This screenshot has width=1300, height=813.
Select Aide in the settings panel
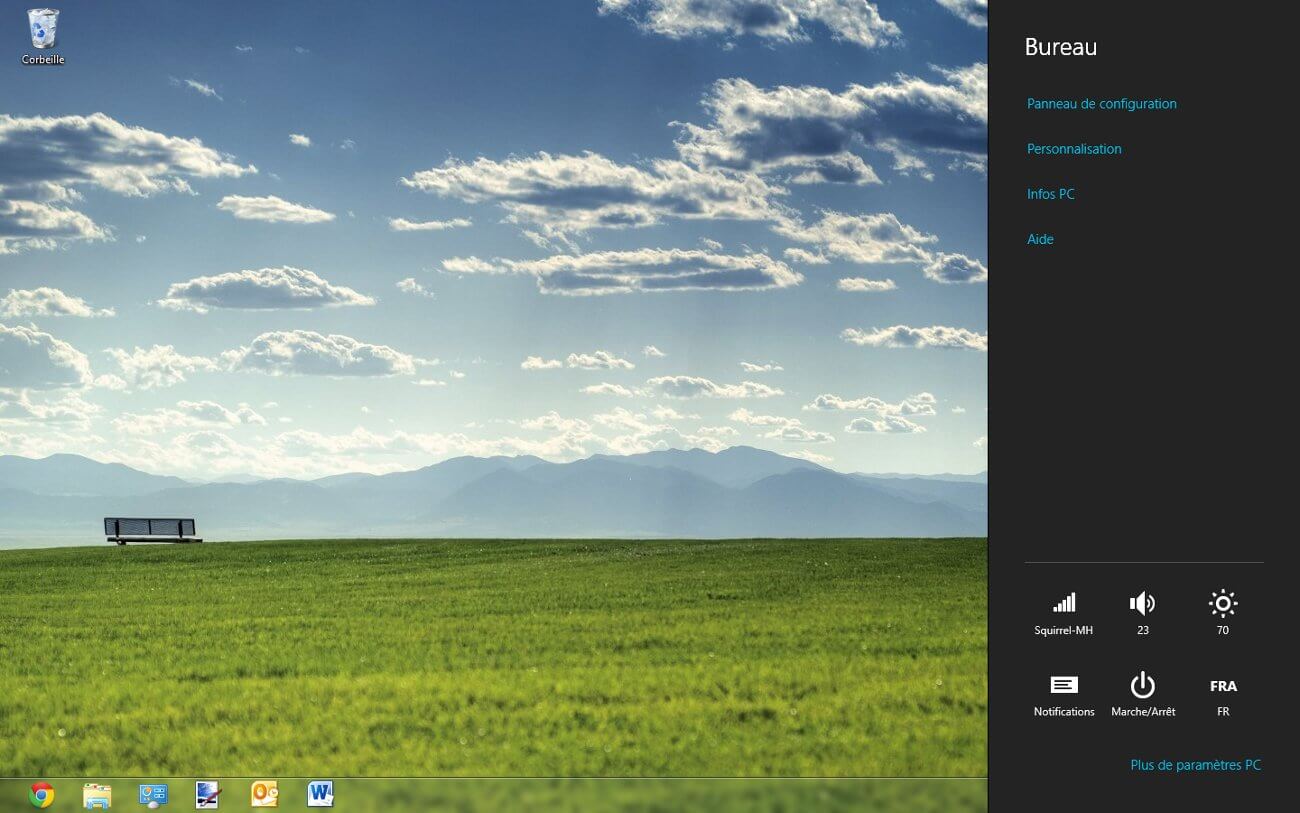1040,239
